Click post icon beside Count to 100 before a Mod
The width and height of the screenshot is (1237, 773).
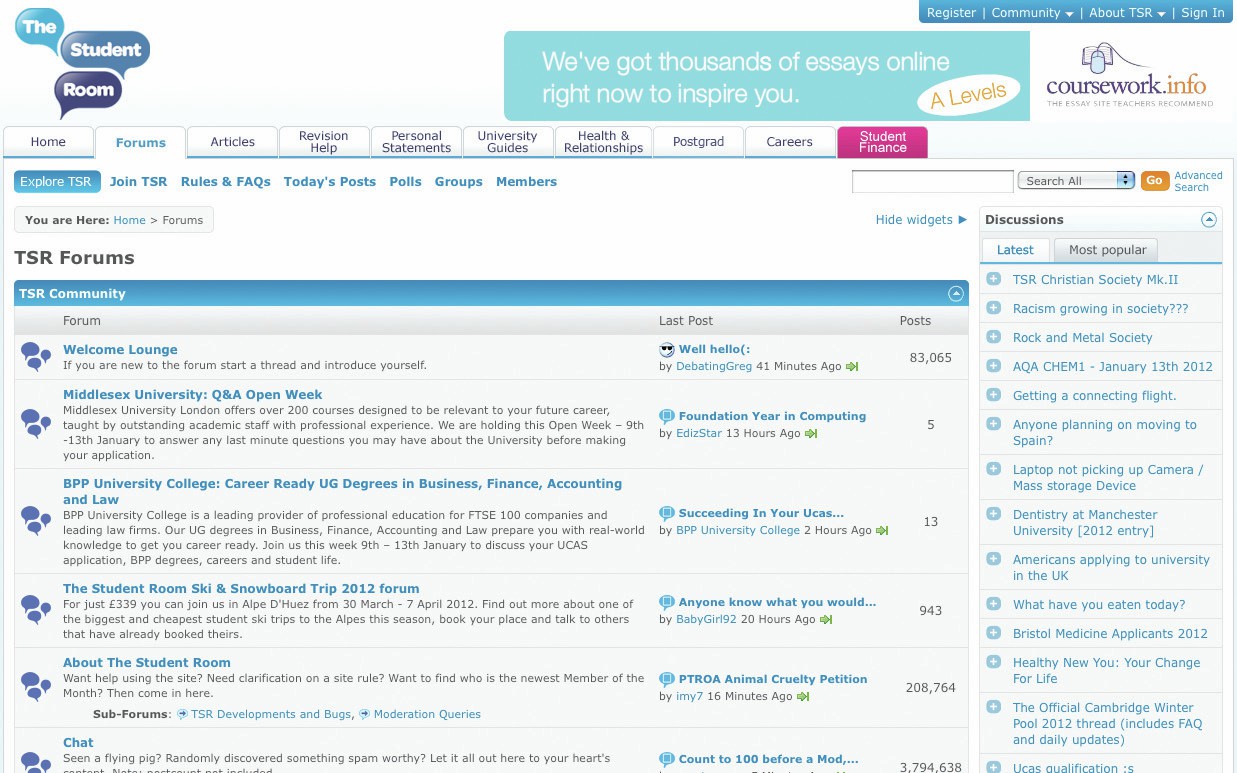(667, 759)
